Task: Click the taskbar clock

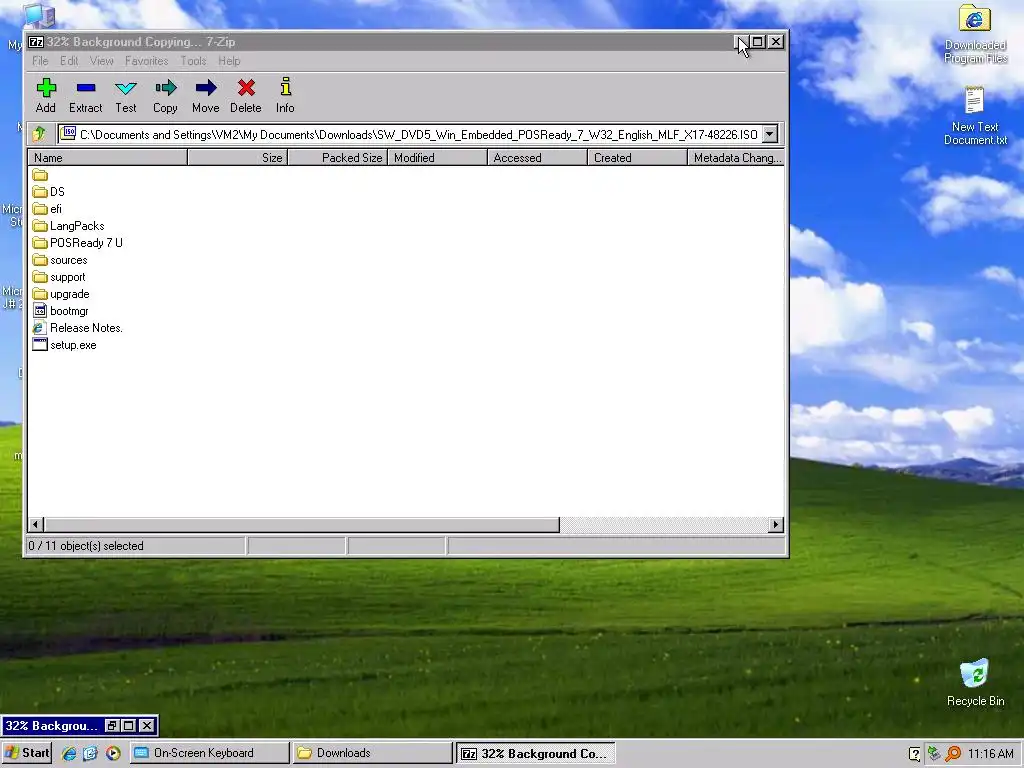Action: tap(991, 754)
